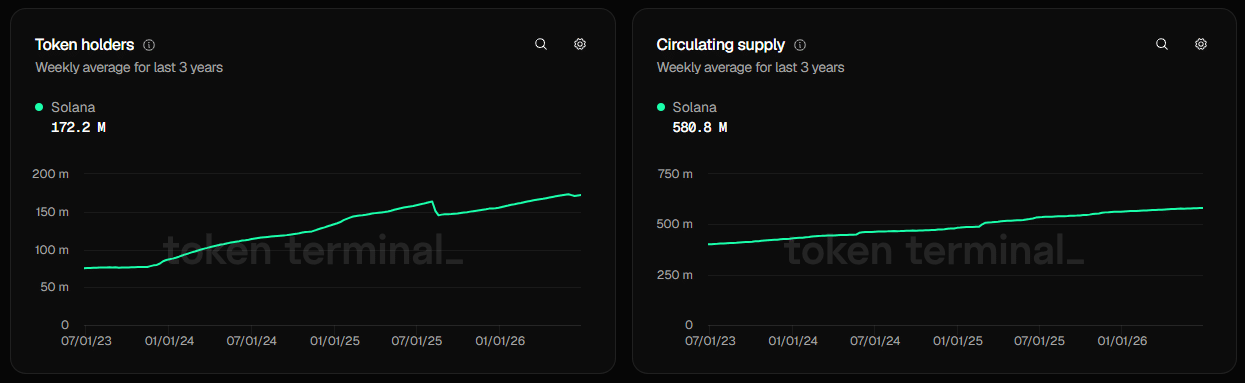Click info icon next to Circulating supply
Screen dimensions: 1245x383
pos(800,45)
